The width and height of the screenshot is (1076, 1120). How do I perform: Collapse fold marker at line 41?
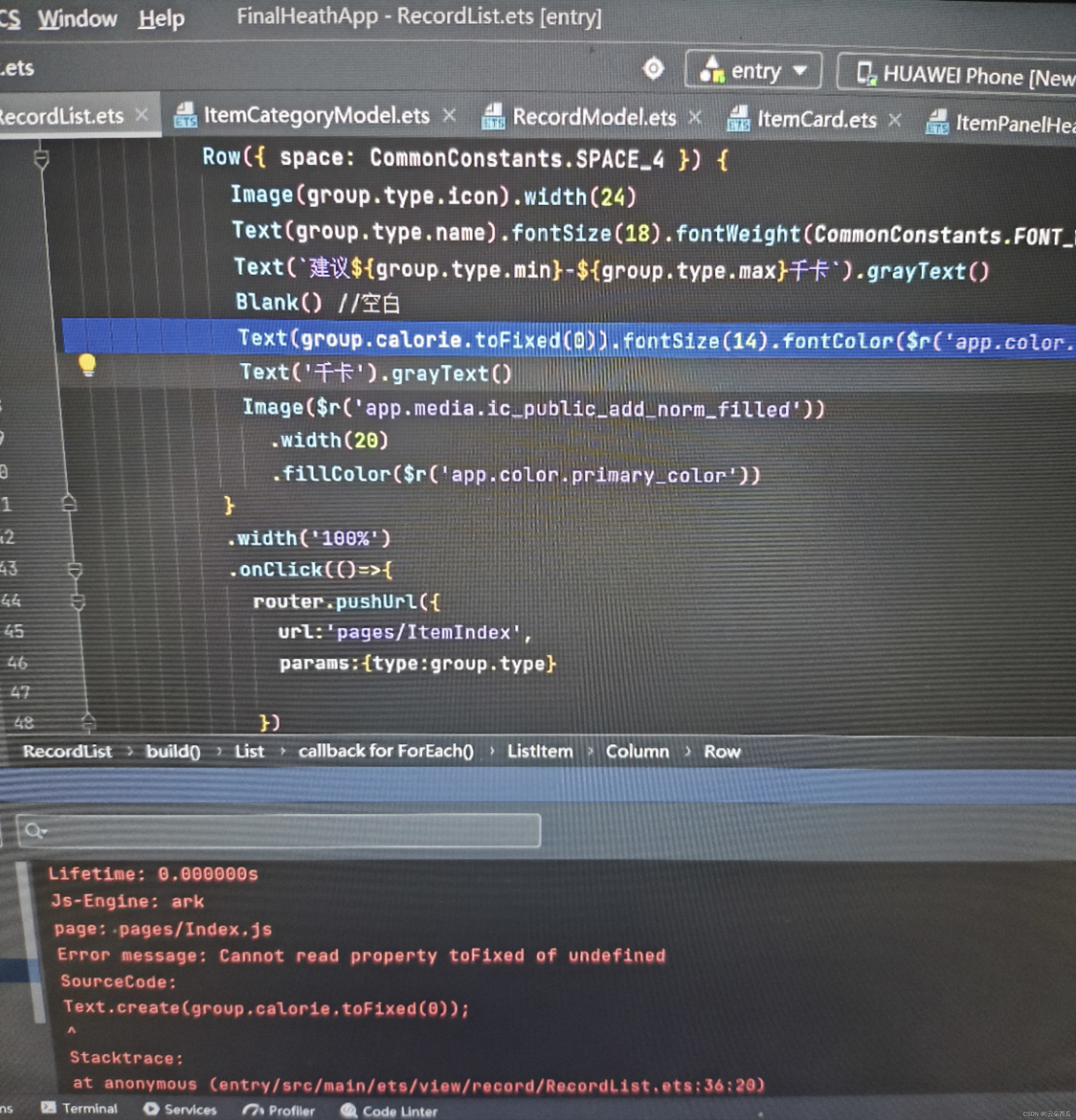point(69,503)
